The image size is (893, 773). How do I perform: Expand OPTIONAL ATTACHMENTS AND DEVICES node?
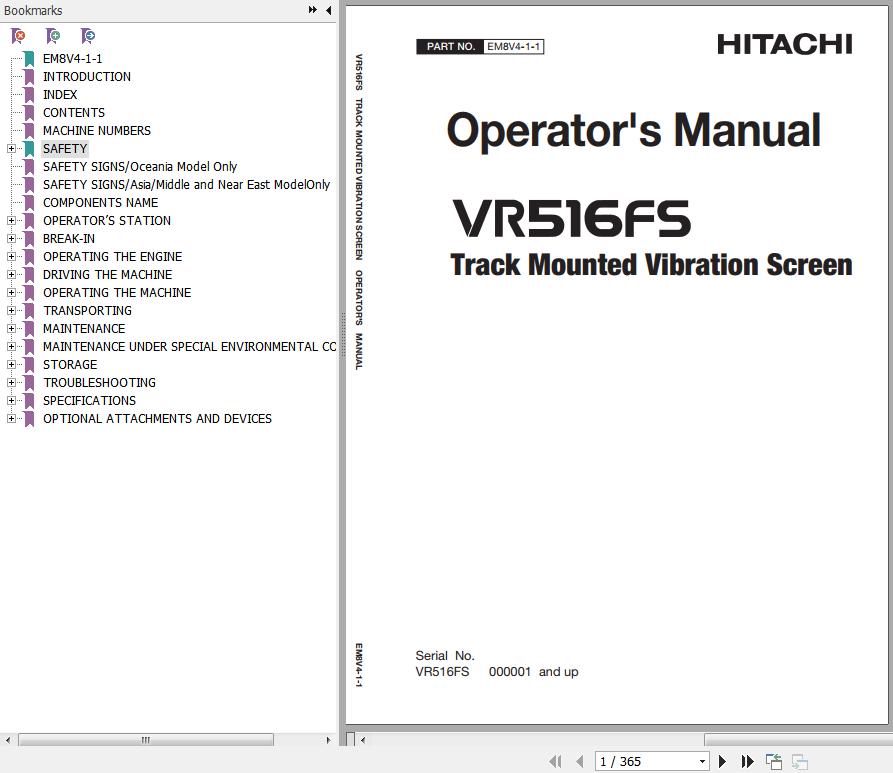point(11,419)
